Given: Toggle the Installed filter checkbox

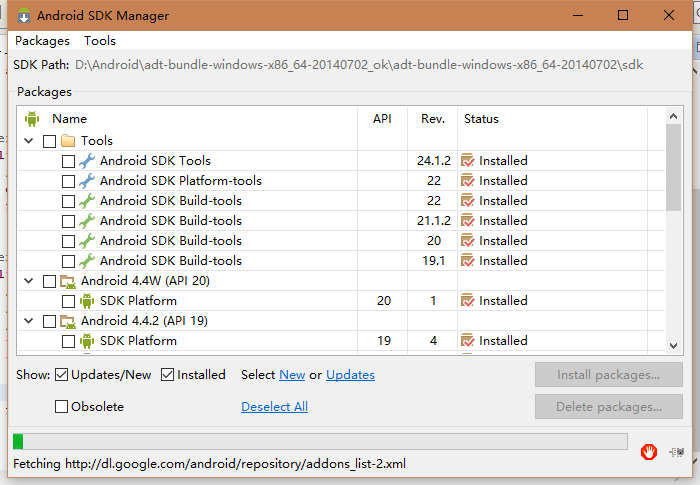Looking at the screenshot, I should click(168, 375).
